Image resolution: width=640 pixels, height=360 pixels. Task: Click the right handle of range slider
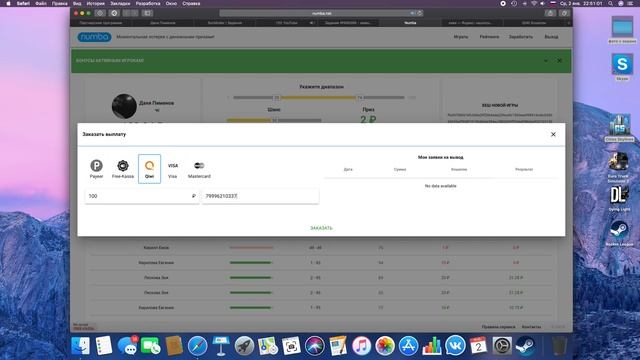tap(360, 98)
